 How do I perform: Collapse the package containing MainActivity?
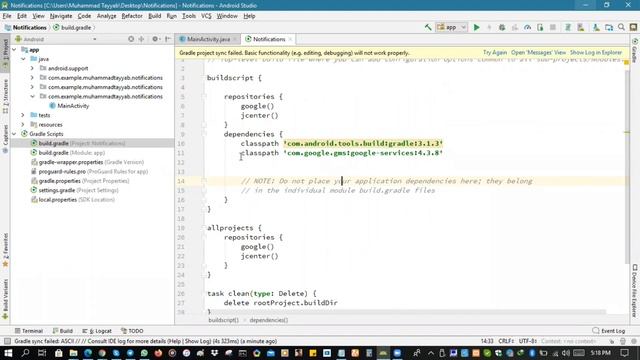(x=32, y=97)
